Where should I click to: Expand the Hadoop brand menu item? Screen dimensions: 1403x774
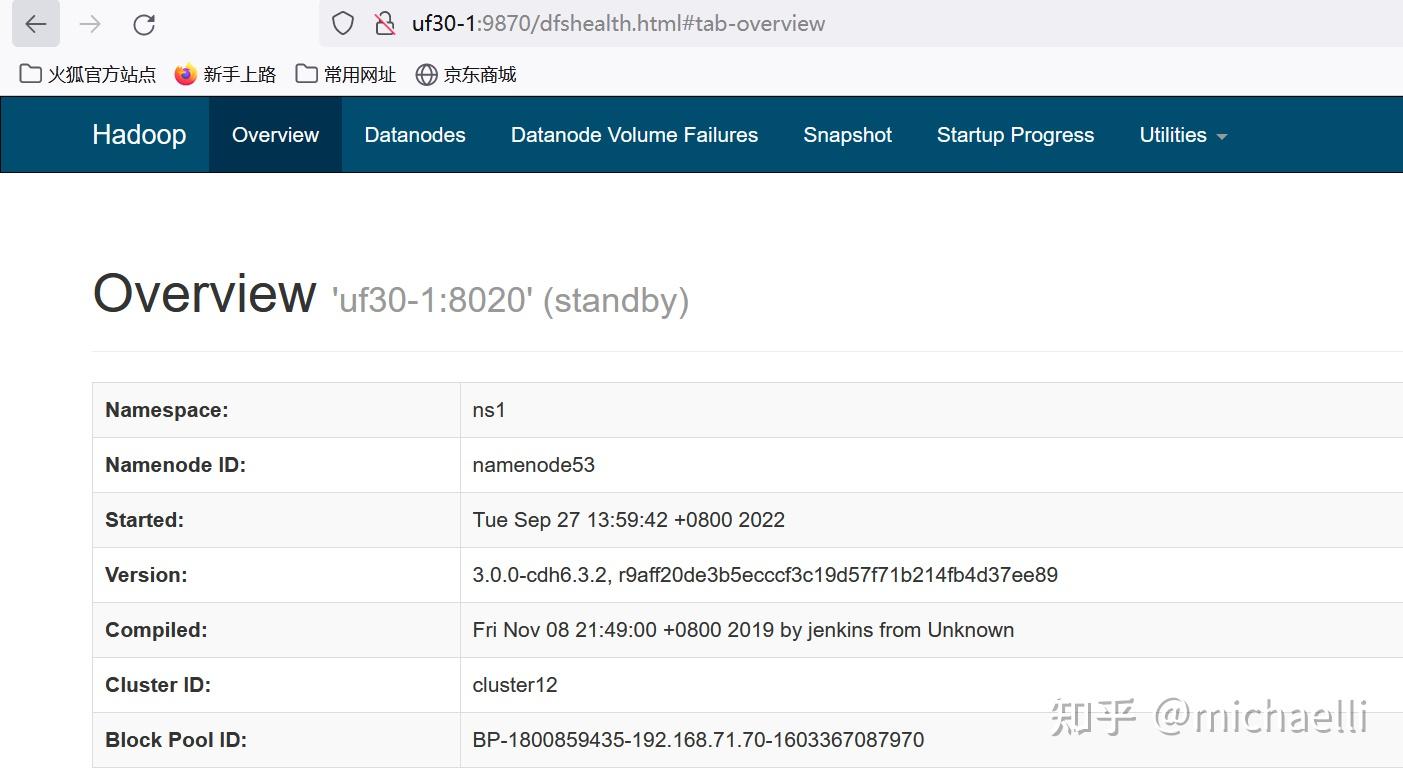[139, 134]
